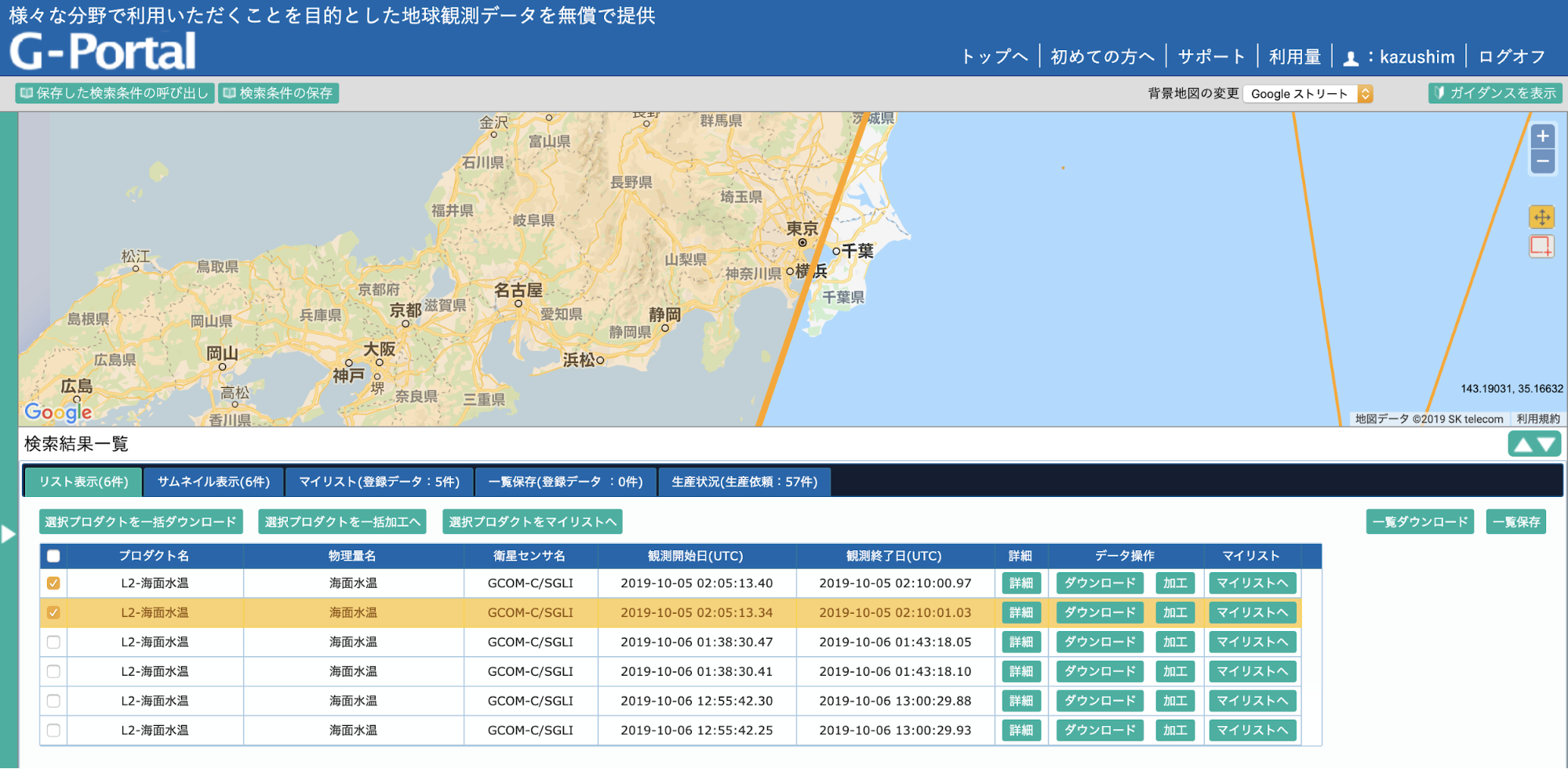
Task: Open 利用量 header link
Action: pos(1295,56)
